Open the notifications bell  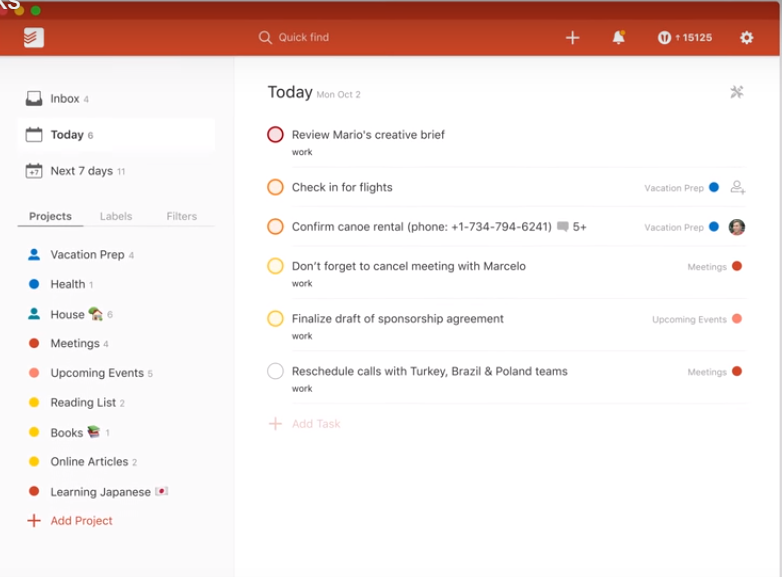point(618,37)
